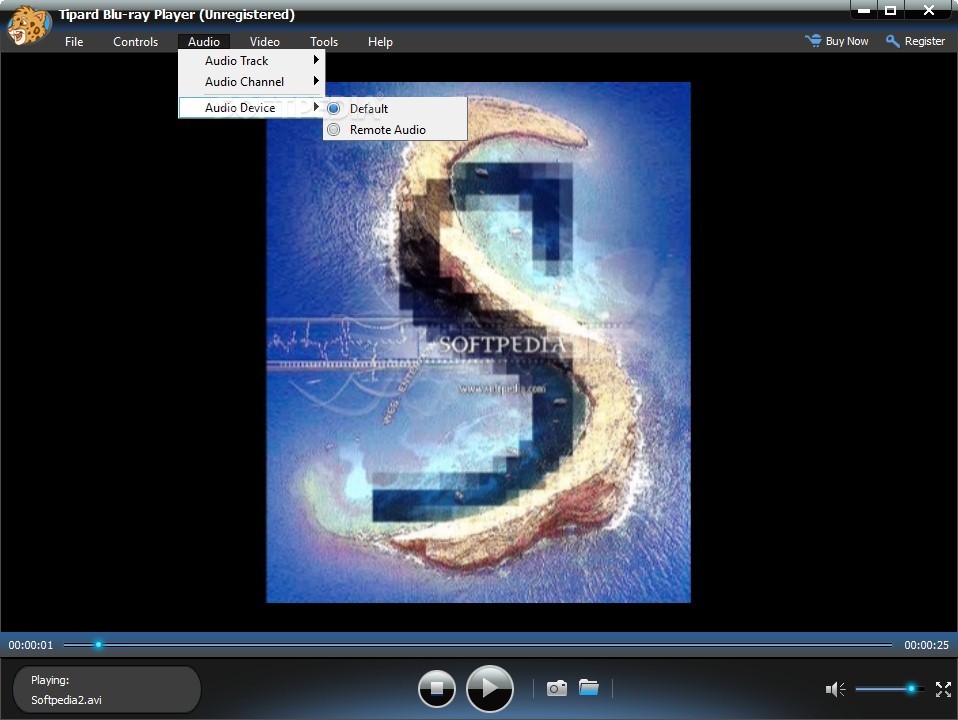Image resolution: width=958 pixels, height=720 pixels.
Task: Click the Stop playback button
Action: coord(436,689)
